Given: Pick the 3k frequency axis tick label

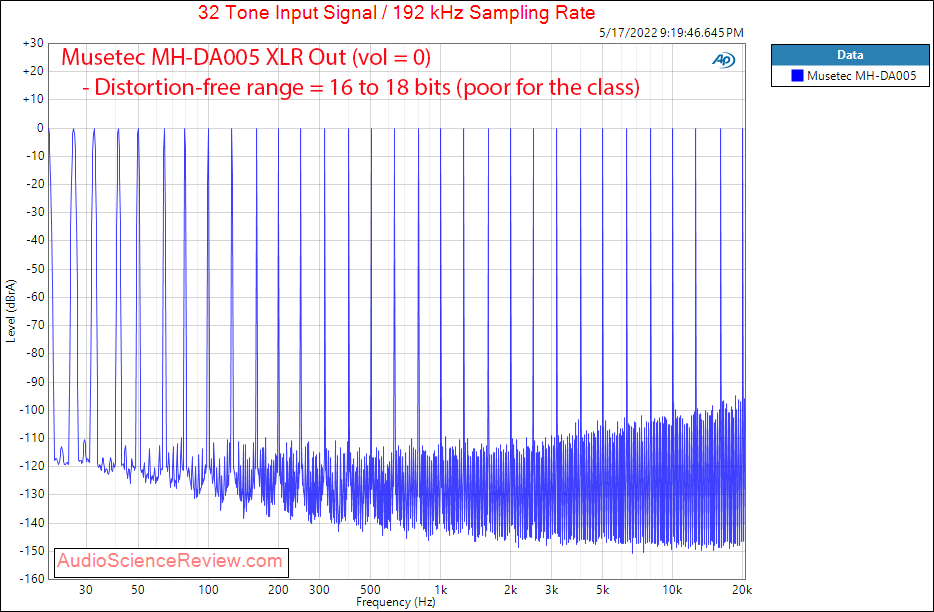Looking at the screenshot, I should 552,590.
